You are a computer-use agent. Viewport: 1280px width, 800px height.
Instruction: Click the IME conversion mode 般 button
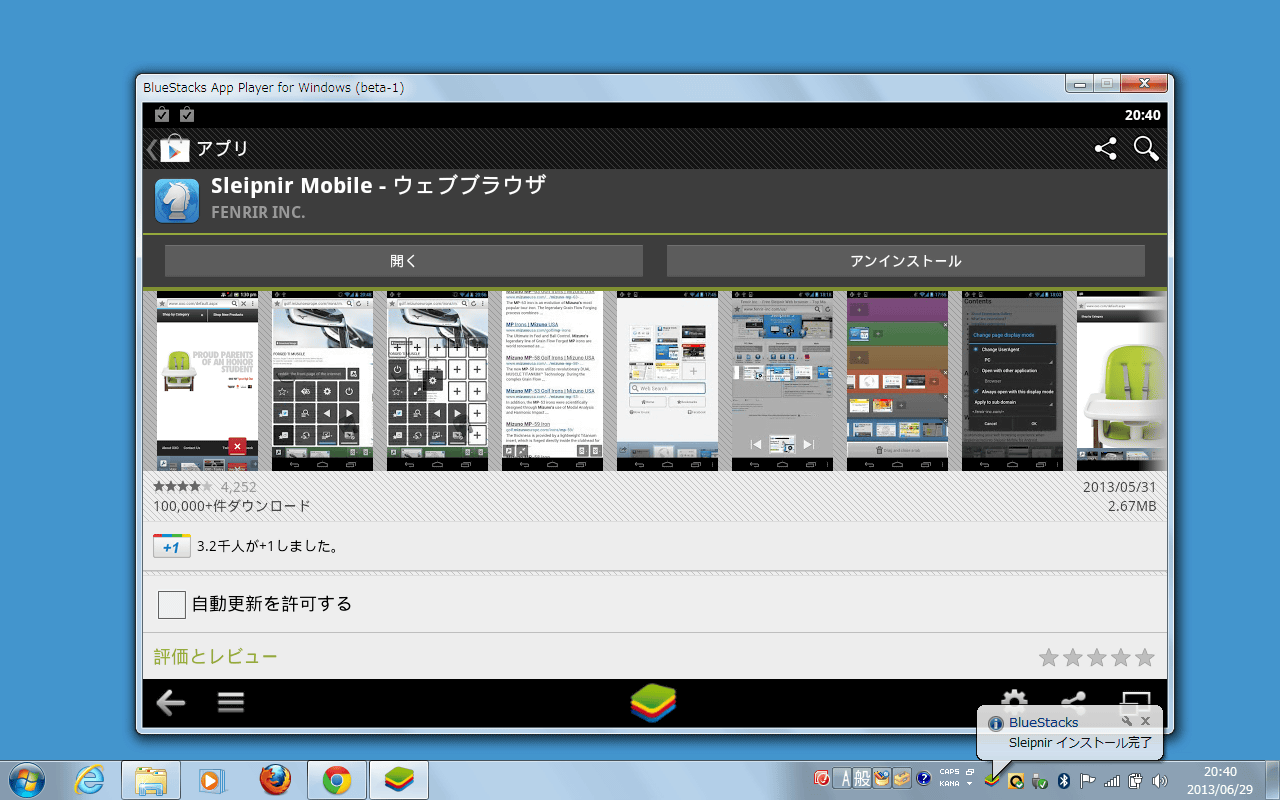[x=861, y=778]
